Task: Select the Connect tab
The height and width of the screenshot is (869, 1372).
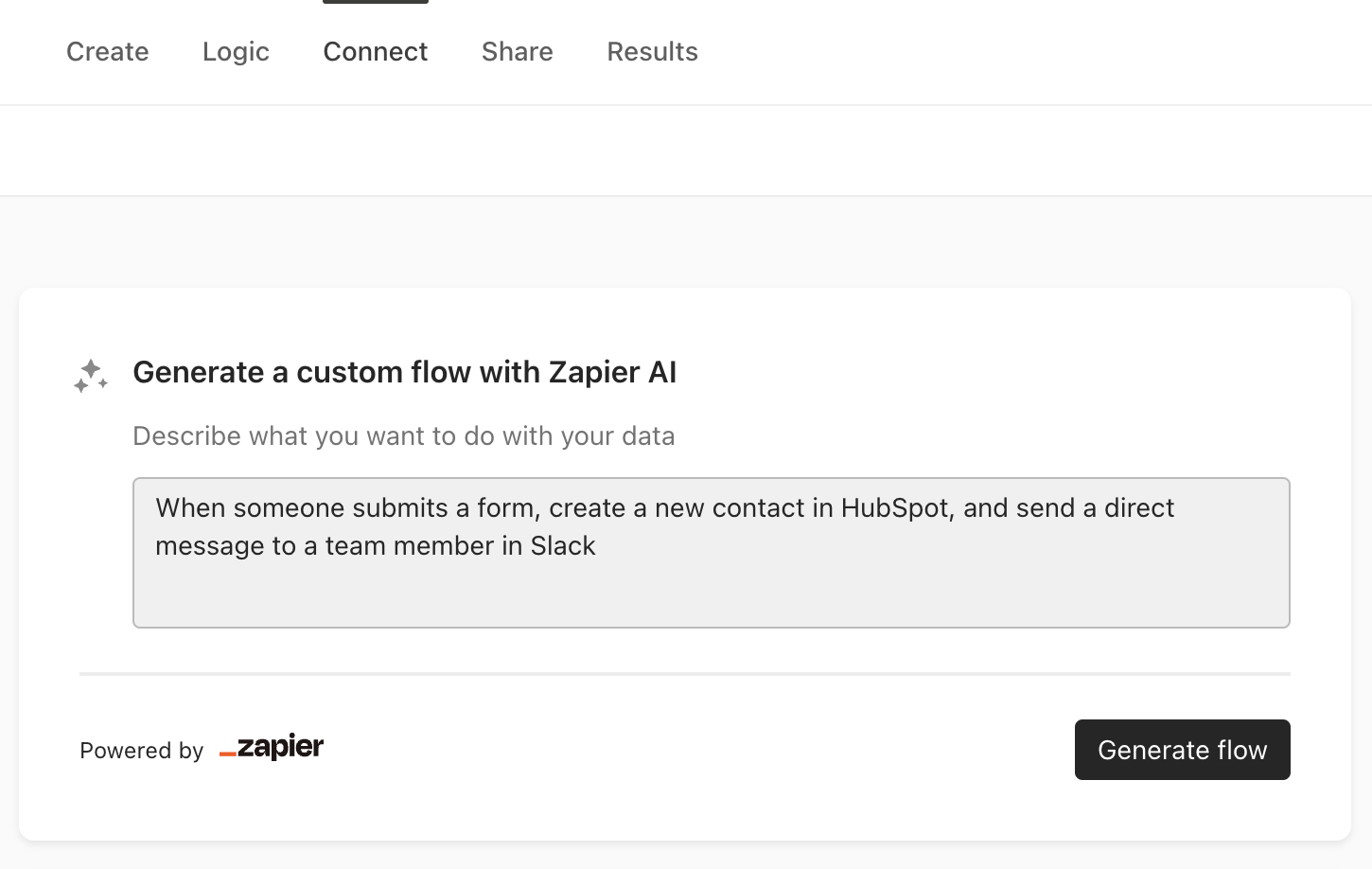Action: pos(376,51)
